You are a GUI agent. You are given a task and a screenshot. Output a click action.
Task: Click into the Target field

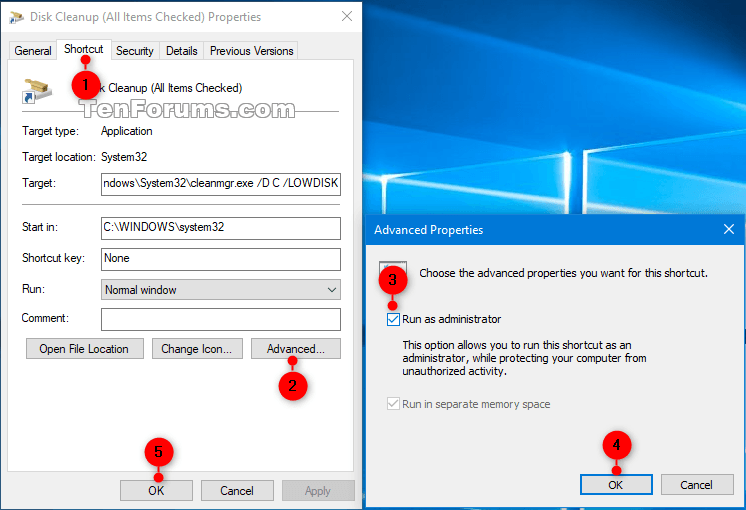221,184
